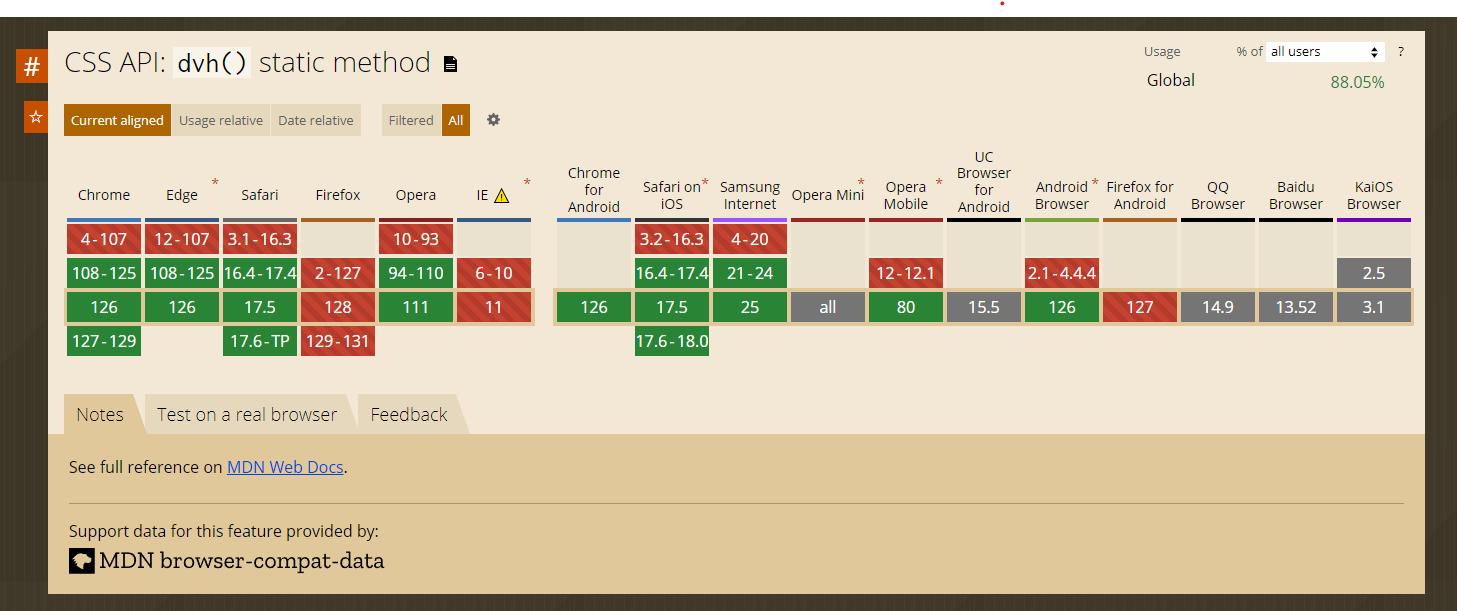This screenshot has width=1457, height=611.
Task: Click the asterisk next to Opera Mini
Action: coord(861,180)
